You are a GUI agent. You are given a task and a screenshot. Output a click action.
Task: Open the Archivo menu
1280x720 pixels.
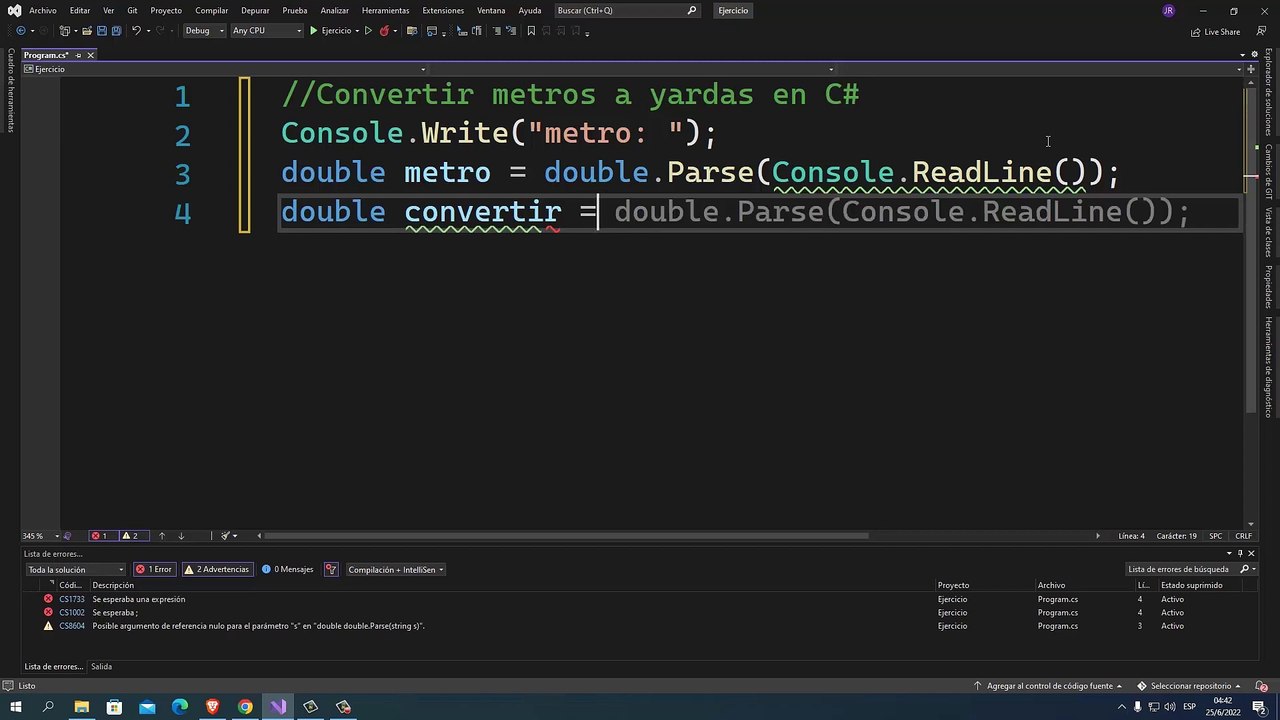pos(43,10)
